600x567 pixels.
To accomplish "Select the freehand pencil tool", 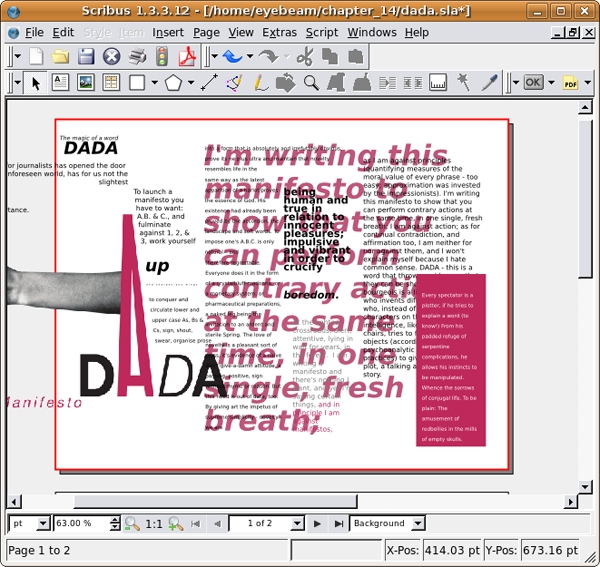I will point(261,83).
